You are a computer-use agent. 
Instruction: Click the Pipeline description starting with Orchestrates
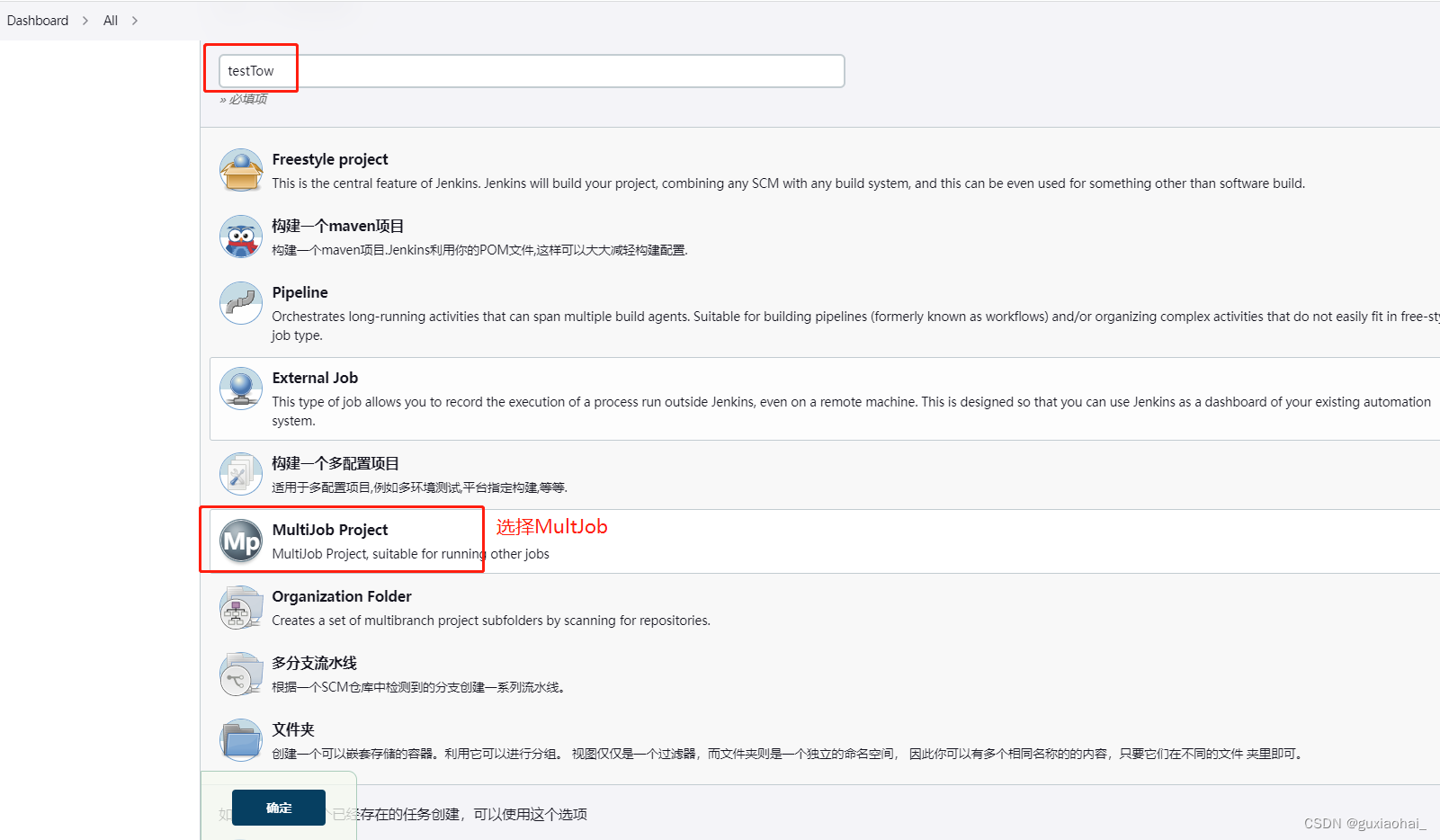(855, 326)
